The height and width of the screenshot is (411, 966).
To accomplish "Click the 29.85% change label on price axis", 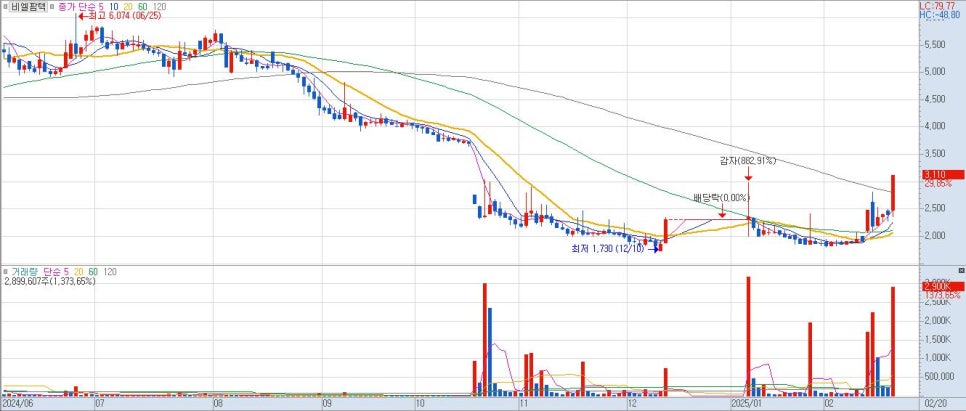I will click(936, 184).
